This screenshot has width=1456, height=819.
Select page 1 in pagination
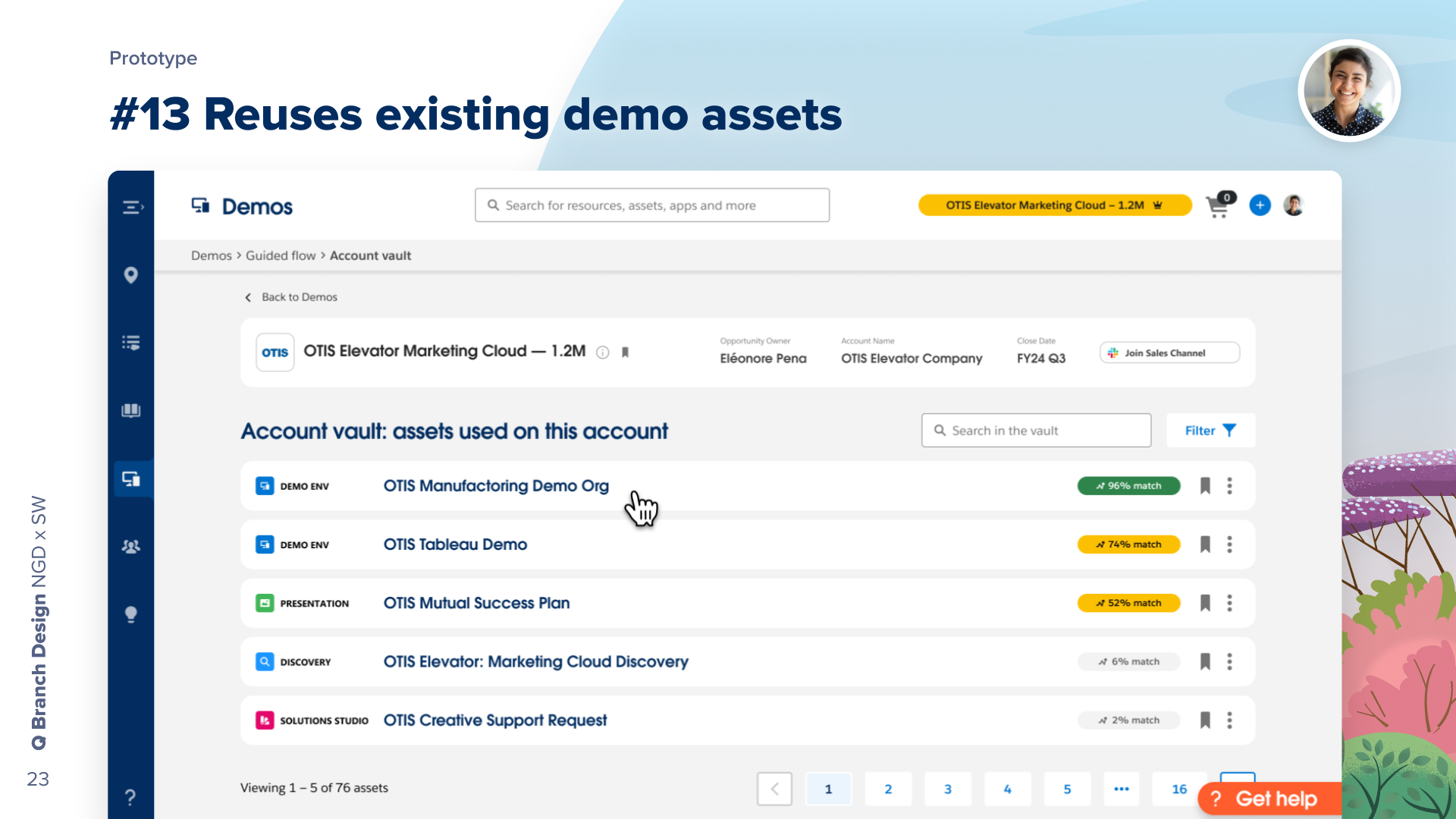pyautogui.click(x=828, y=789)
